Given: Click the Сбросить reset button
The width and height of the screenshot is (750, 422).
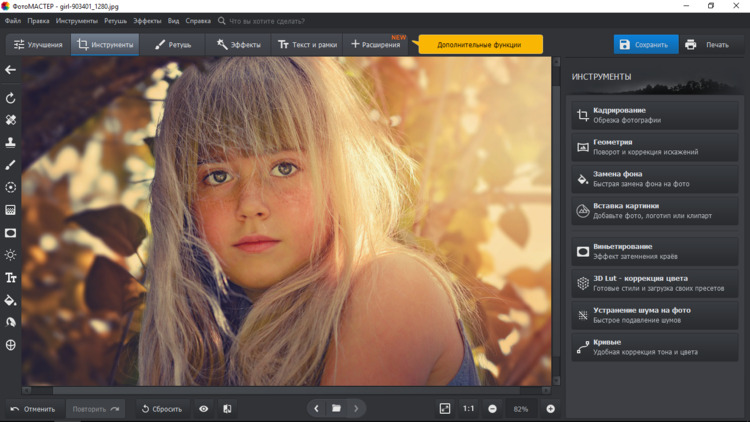Looking at the screenshot, I should point(162,409).
